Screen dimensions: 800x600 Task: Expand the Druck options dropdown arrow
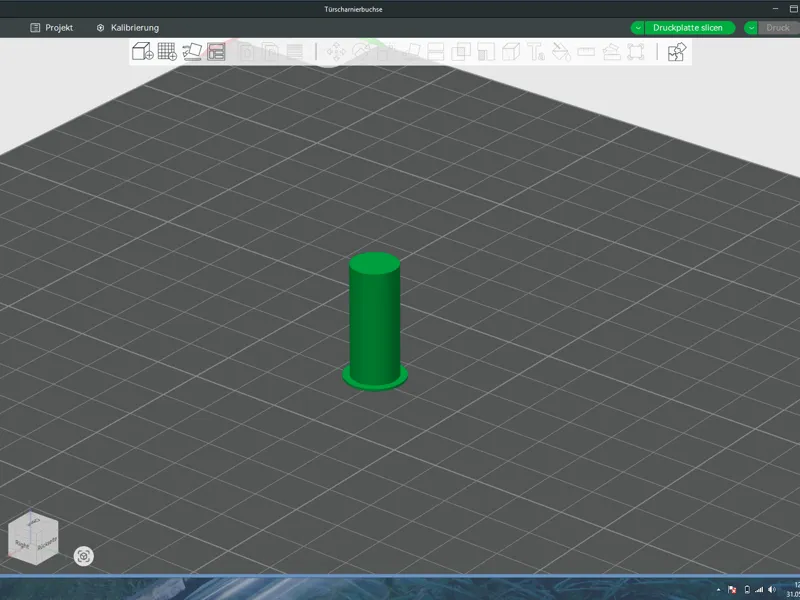pos(751,28)
